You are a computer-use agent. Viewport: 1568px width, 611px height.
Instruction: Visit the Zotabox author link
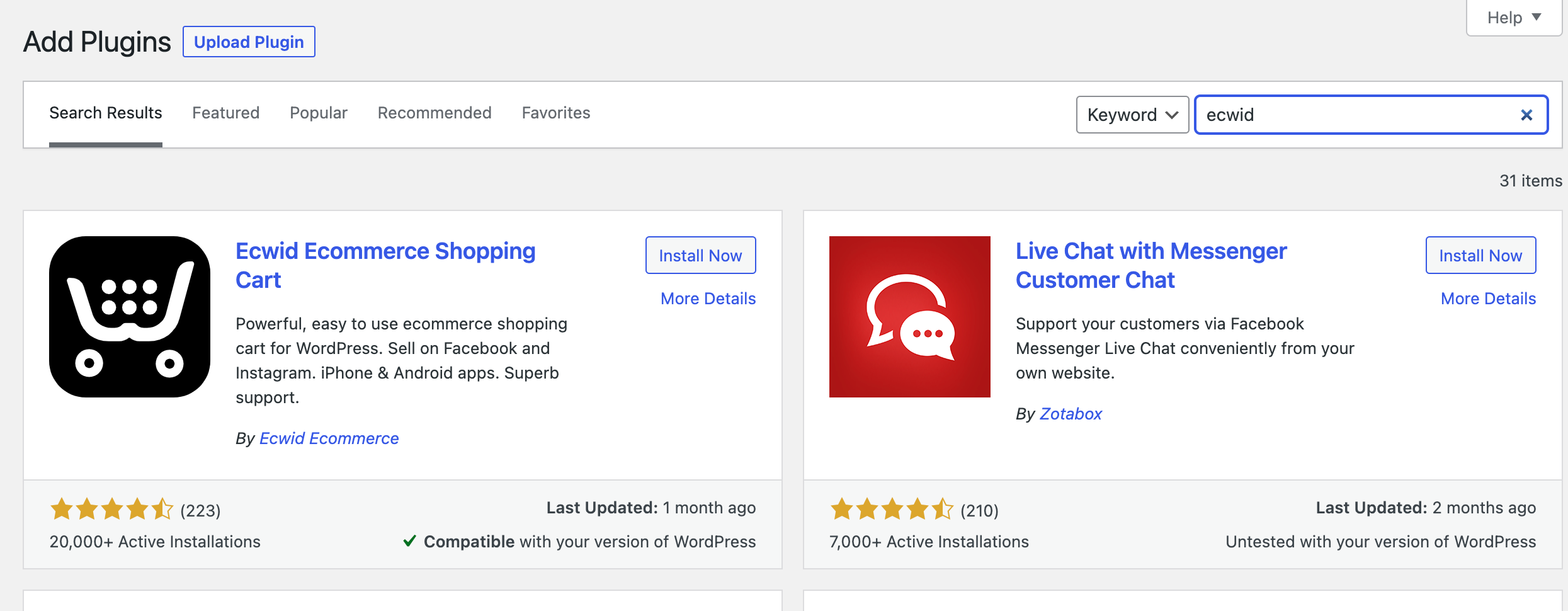[1071, 414]
